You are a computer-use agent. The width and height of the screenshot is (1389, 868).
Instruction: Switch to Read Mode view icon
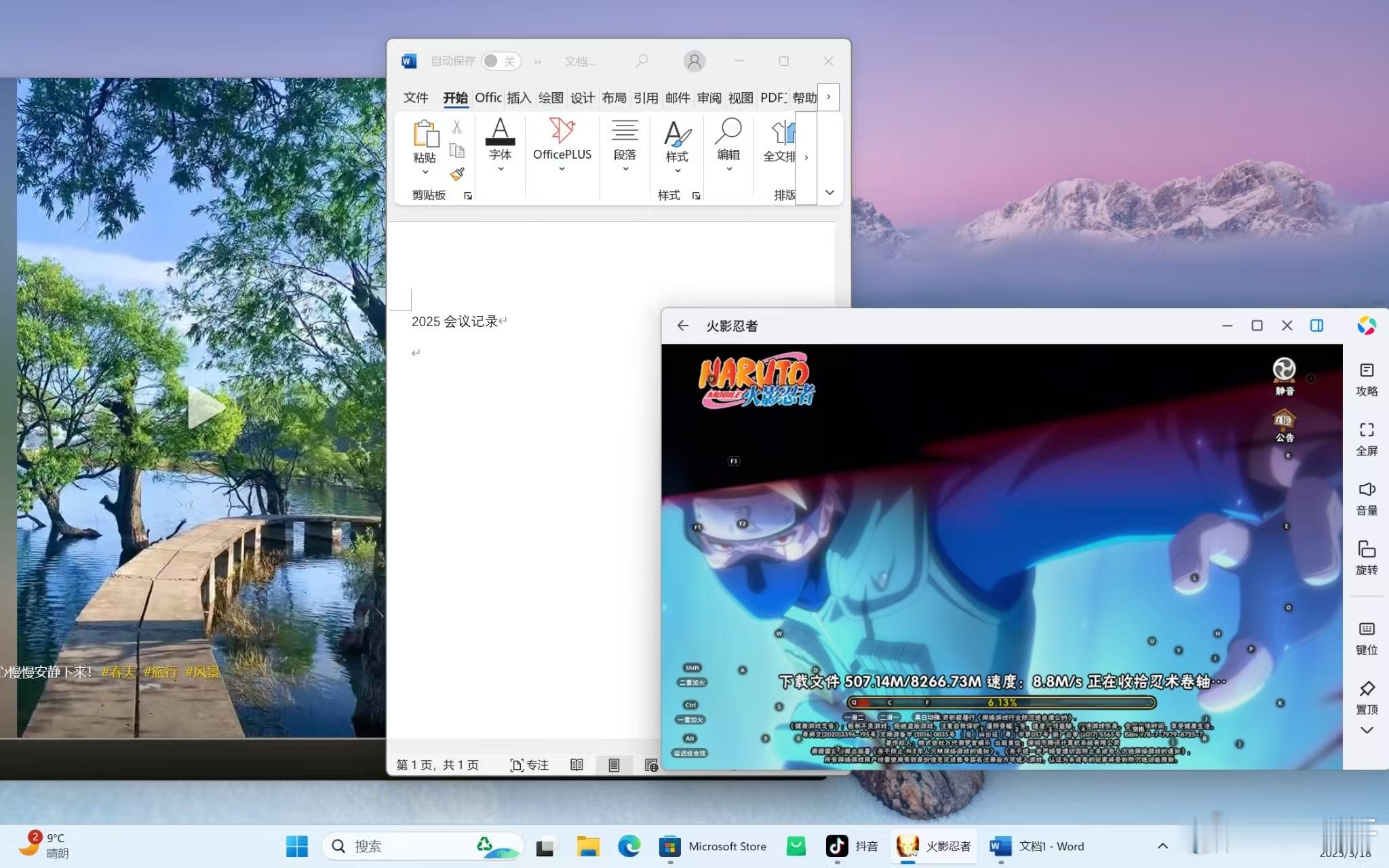(x=576, y=765)
